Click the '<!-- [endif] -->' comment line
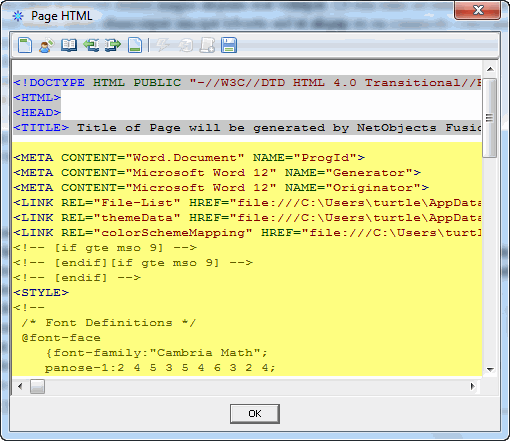The width and height of the screenshot is (510, 441). (x=77, y=278)
